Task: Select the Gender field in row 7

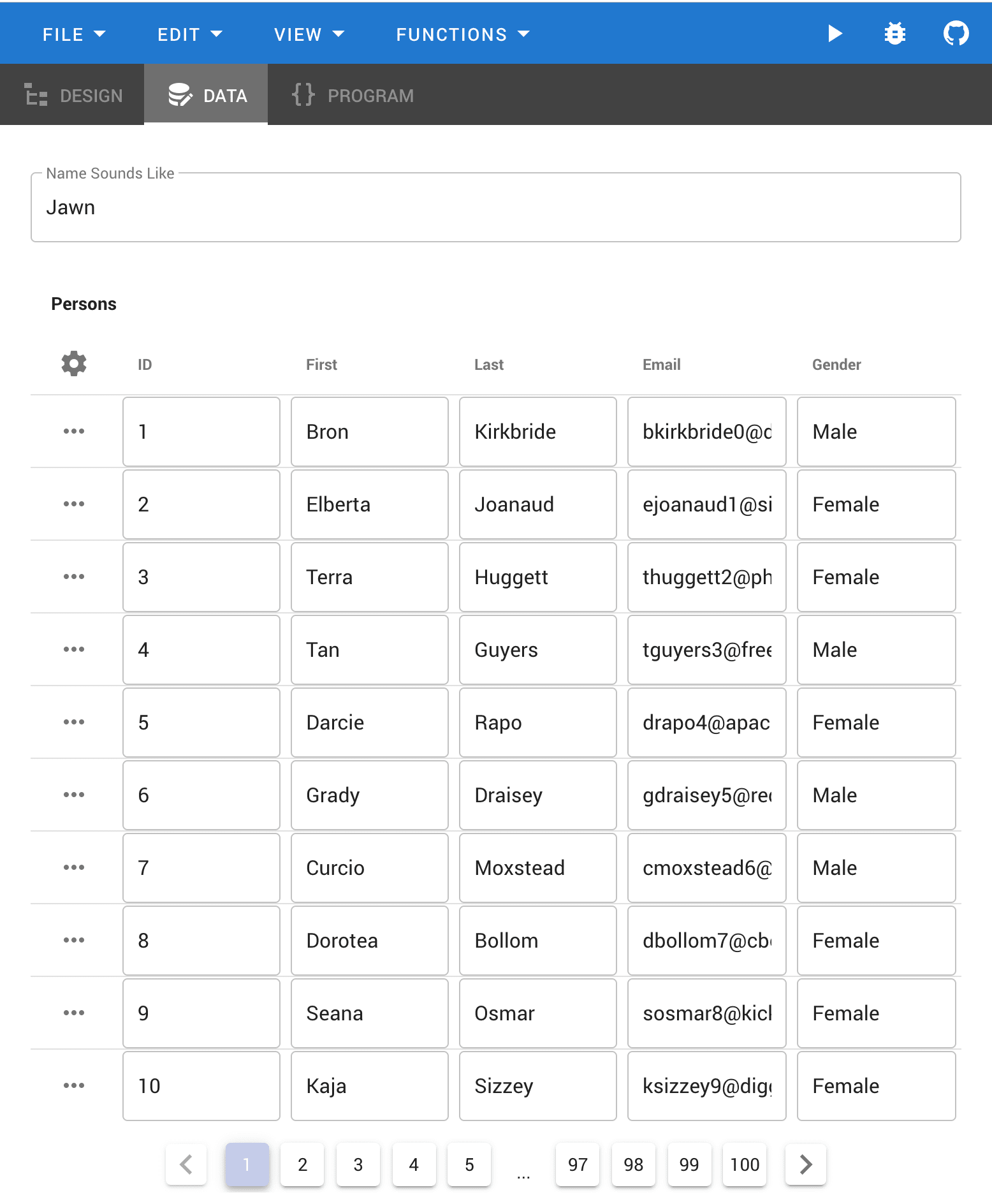Action: pos(877,868)
